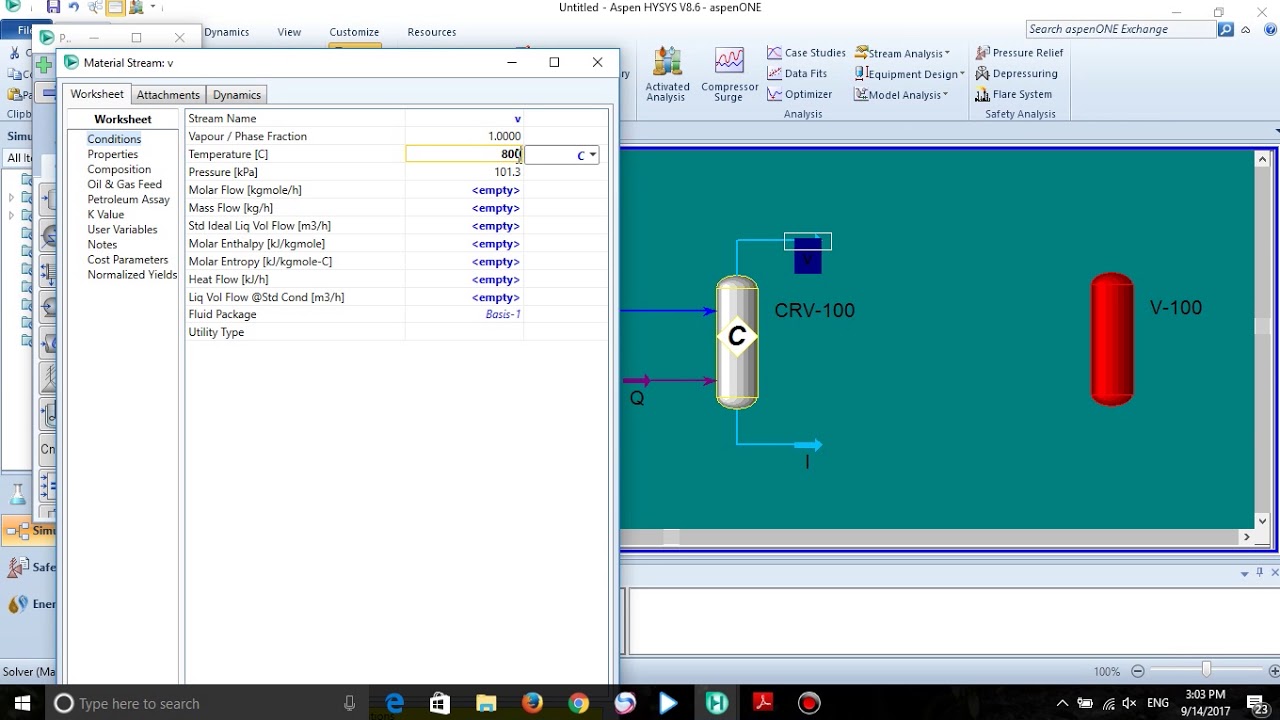Switch to the Attachments tab

tap(168, 95)
